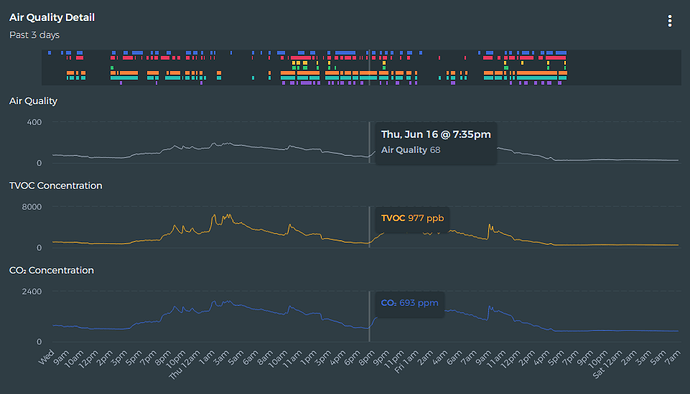Click the Fri 1am time axis label
Image resolution: width=690 pixels, height=394 pixels.
[407, 361]
